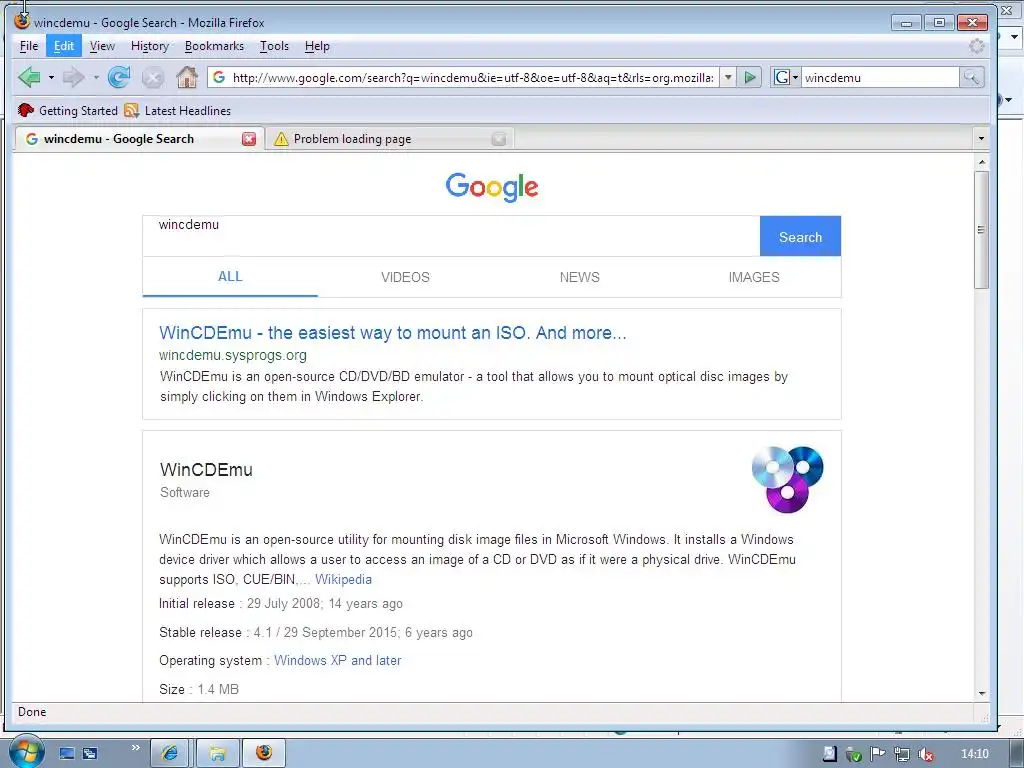
Task: Open the Help menu
Action: [317, 46]
